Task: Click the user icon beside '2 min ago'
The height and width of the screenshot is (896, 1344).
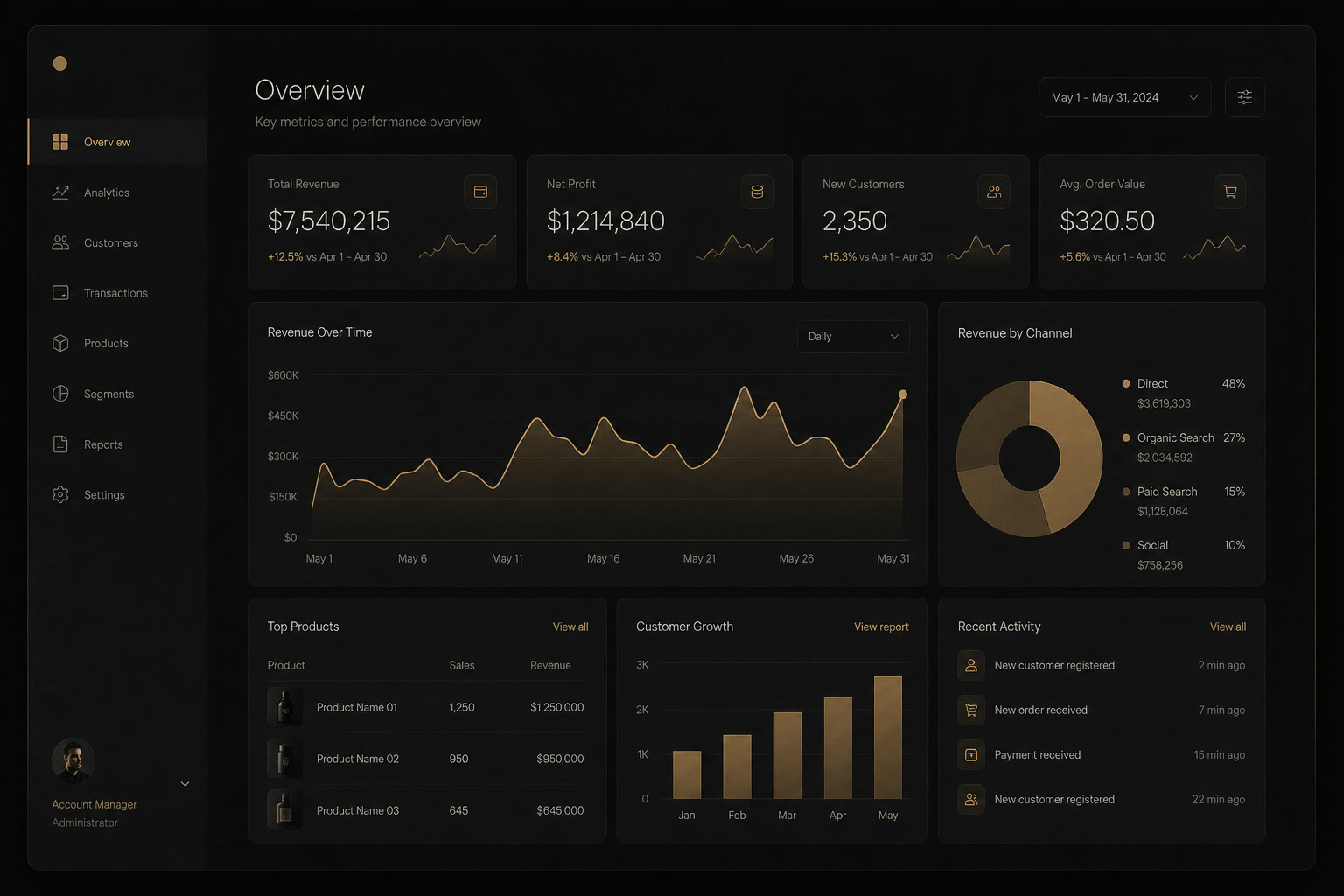Action: (971, 665)
